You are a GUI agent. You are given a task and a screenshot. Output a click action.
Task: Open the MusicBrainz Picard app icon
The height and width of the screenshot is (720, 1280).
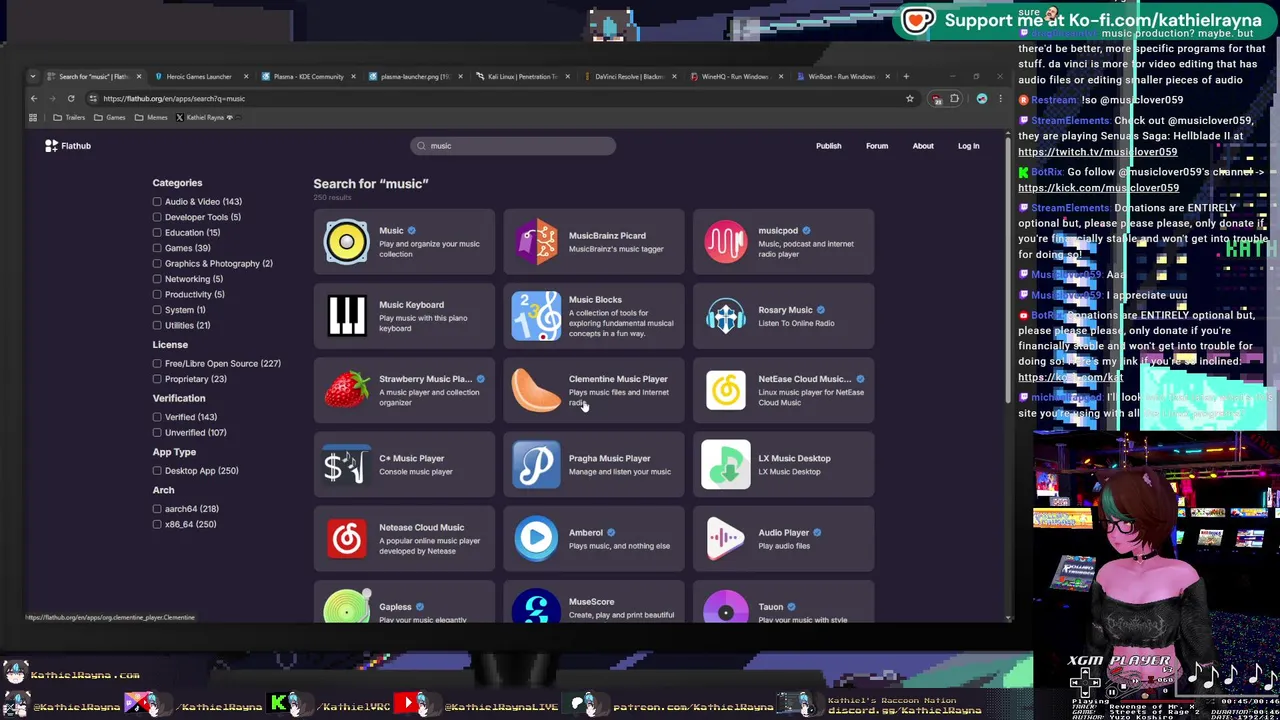536,241
